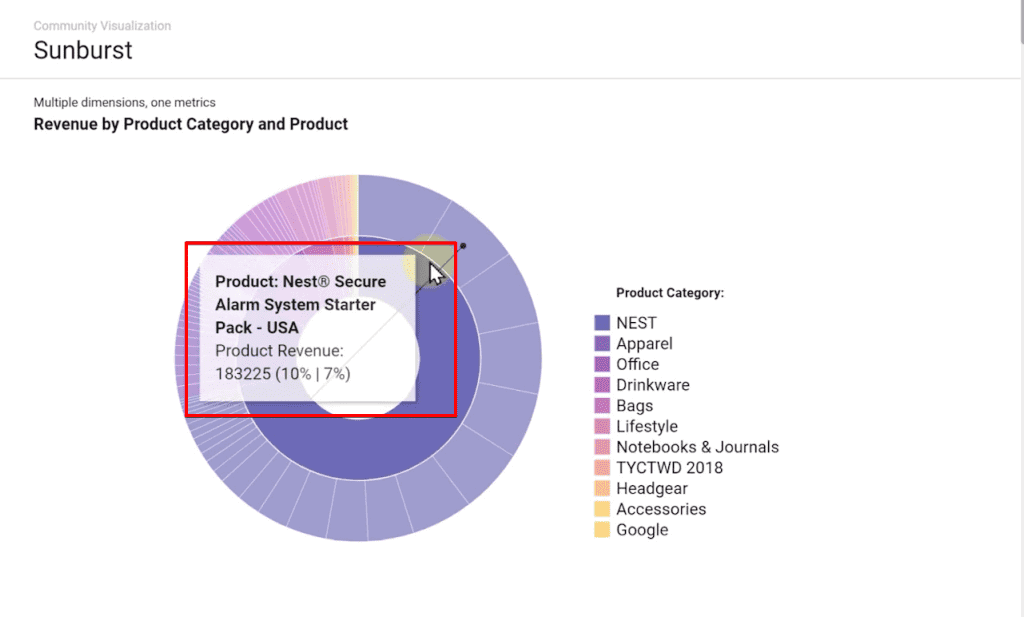The image size is (1024, 617).
Task: Click the NEST legend color swatch
Action: coord(601,323)
